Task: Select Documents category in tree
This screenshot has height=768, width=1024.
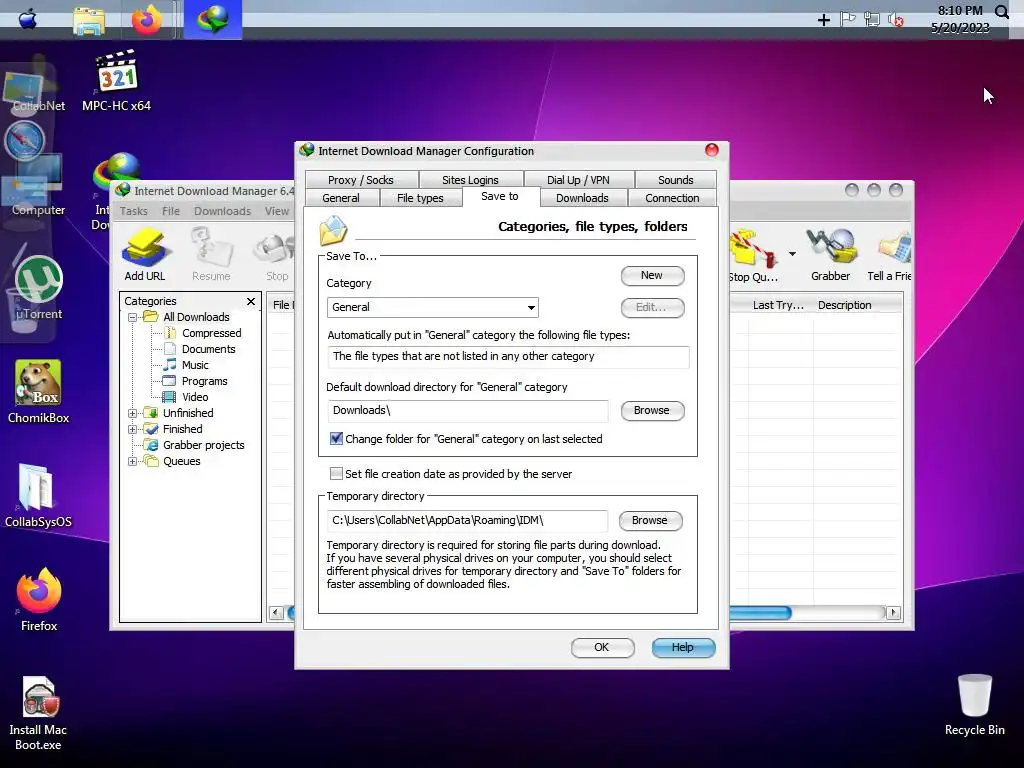Action: pyautogui.click(x=200, y=349)
